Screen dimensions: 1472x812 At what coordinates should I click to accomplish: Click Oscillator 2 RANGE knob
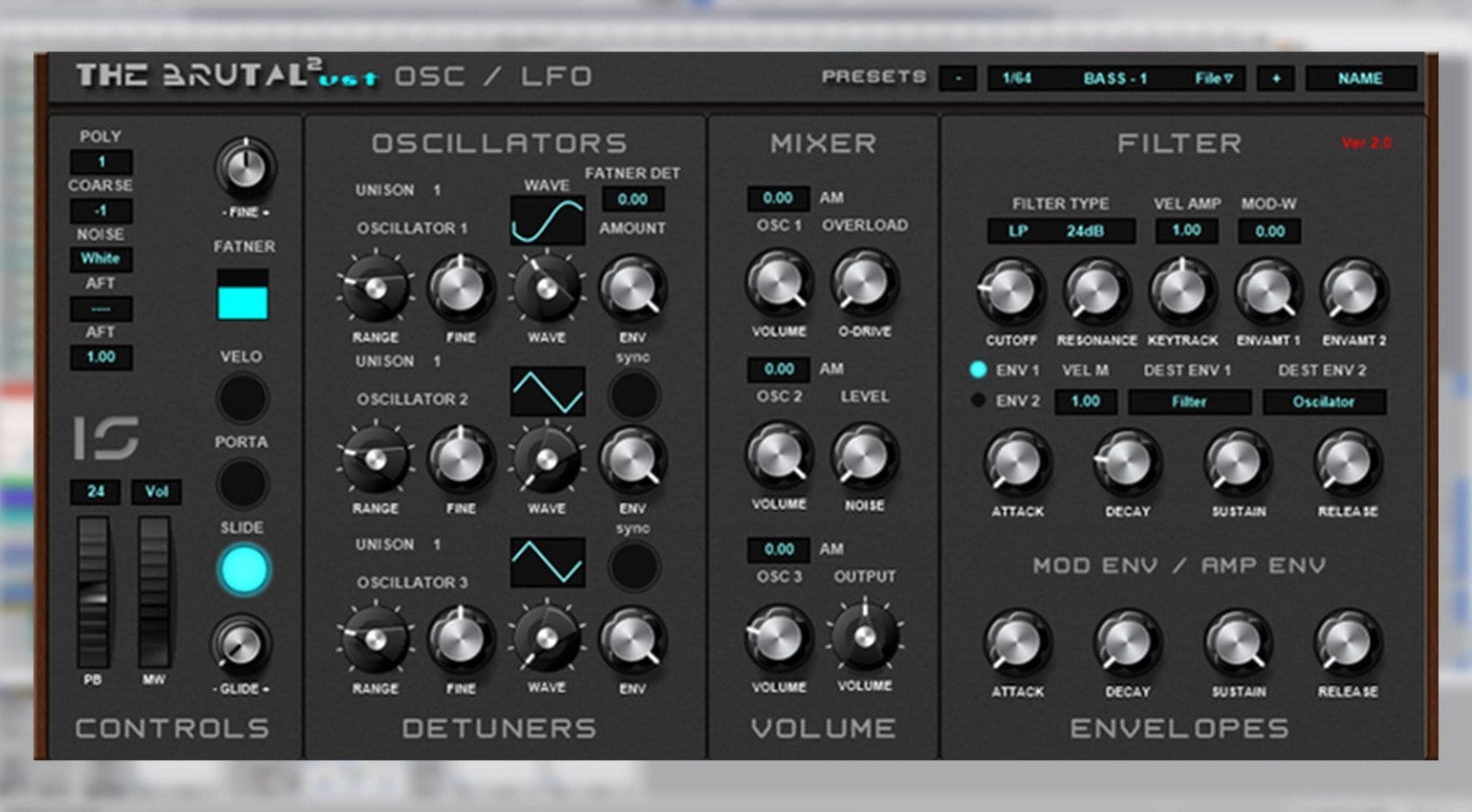pos(375,459)
